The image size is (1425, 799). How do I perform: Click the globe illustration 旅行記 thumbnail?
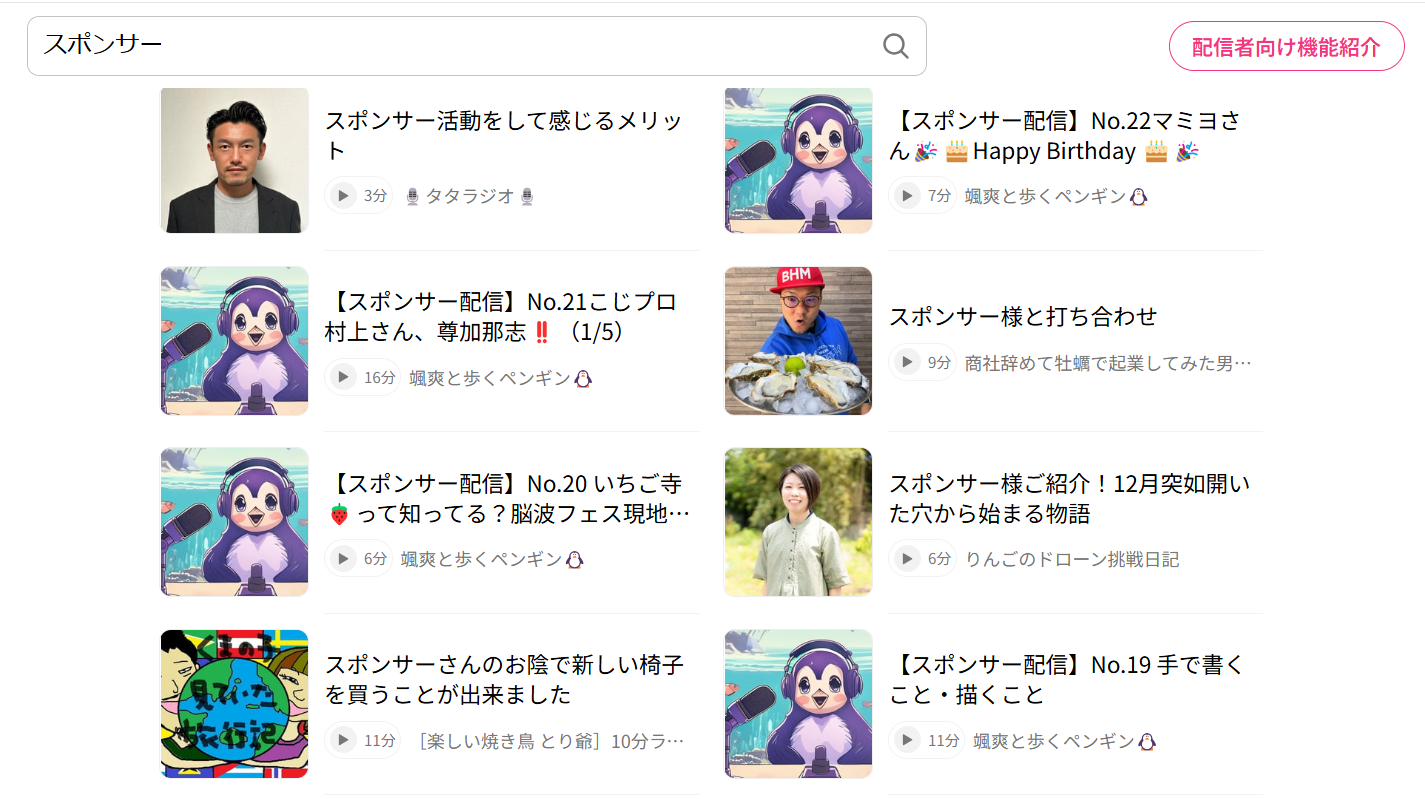pos(234,704)
